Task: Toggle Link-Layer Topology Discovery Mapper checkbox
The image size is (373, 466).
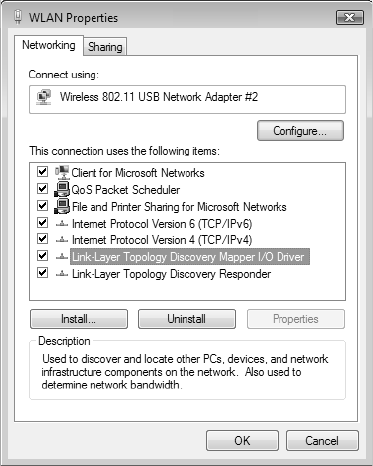Action: 42,256
